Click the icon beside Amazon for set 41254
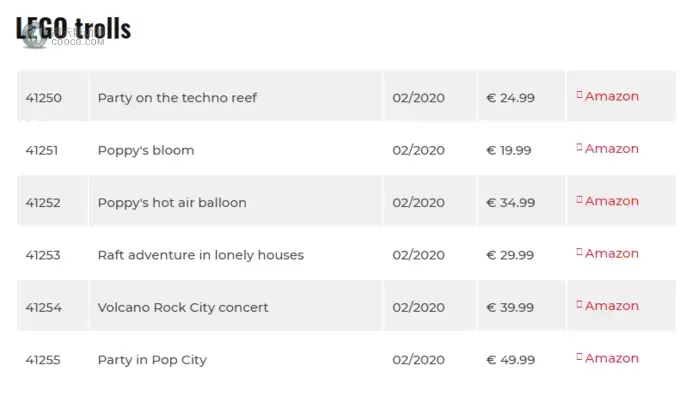 579,304
